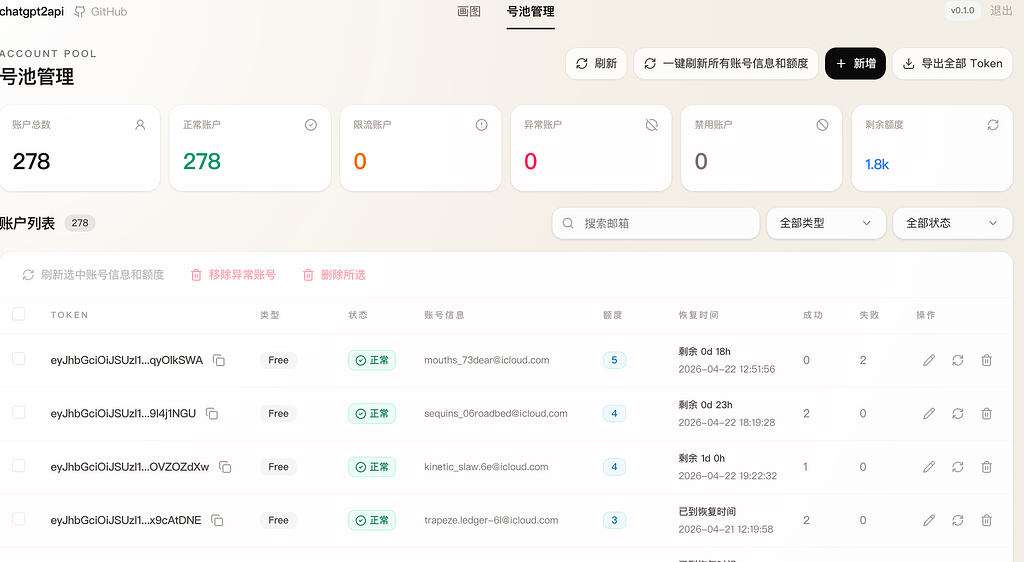
Task: Focus the 搜索邮箱 search field
Action: point(656,223)
